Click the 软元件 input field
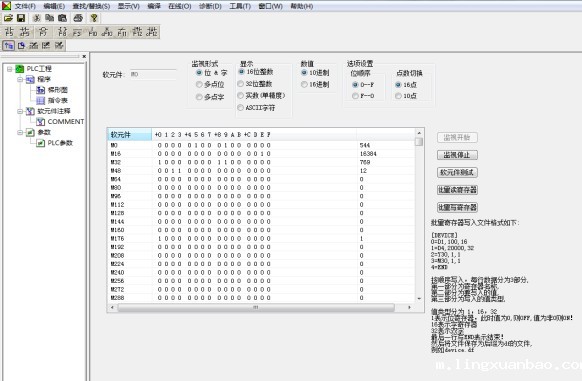 pyautogui.click(x=153, y=74)
